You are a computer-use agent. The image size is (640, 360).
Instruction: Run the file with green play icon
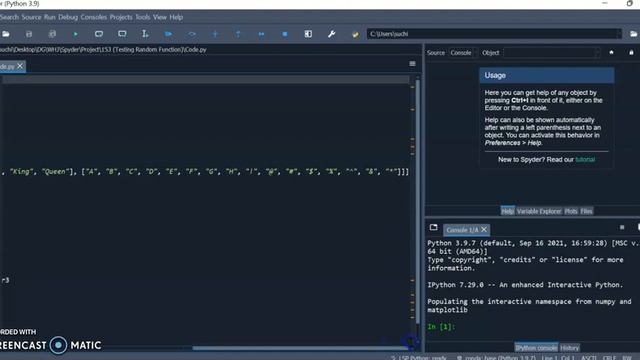[76, 34]
